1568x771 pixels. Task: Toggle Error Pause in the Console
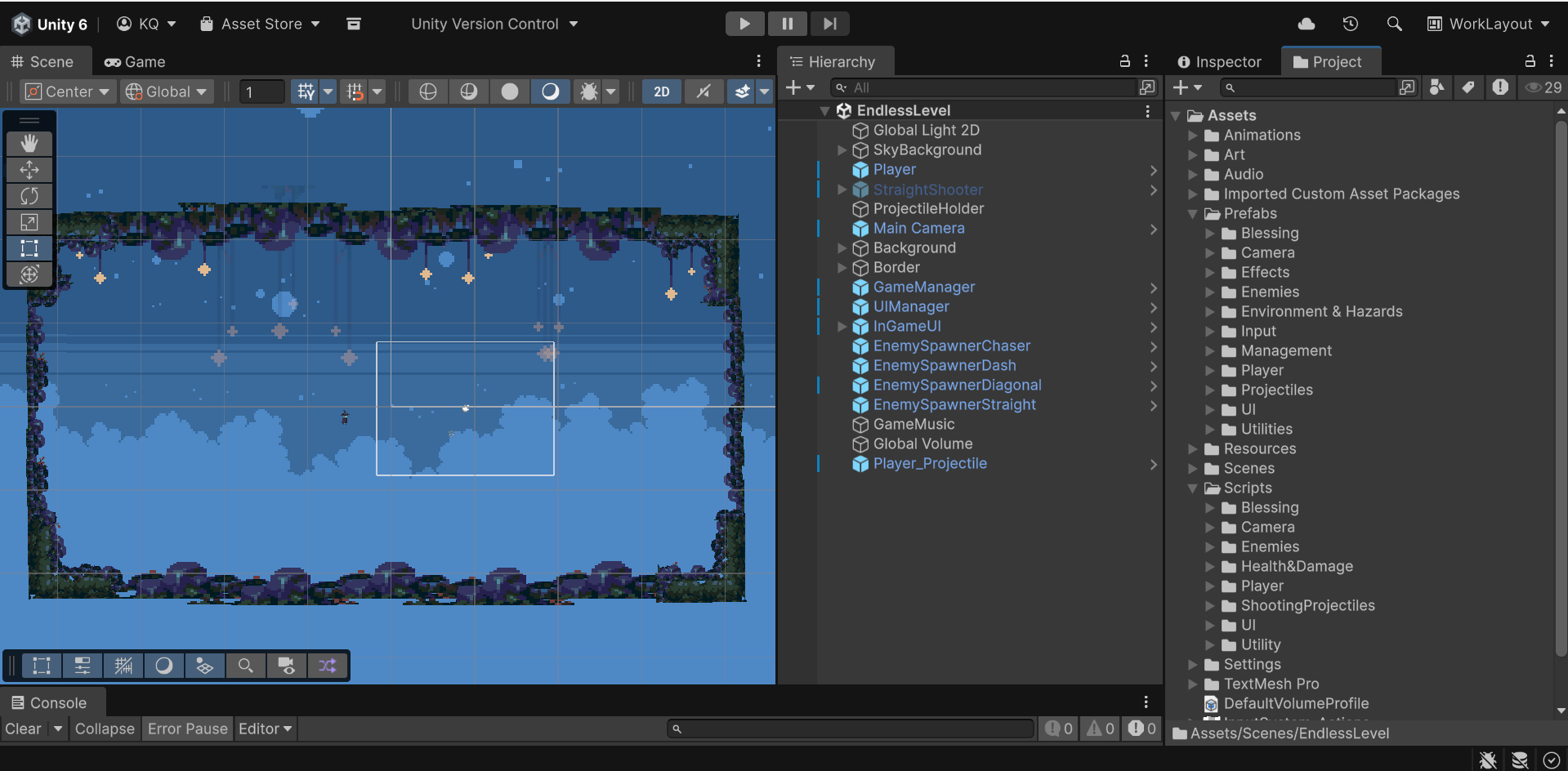pos(187,729)
